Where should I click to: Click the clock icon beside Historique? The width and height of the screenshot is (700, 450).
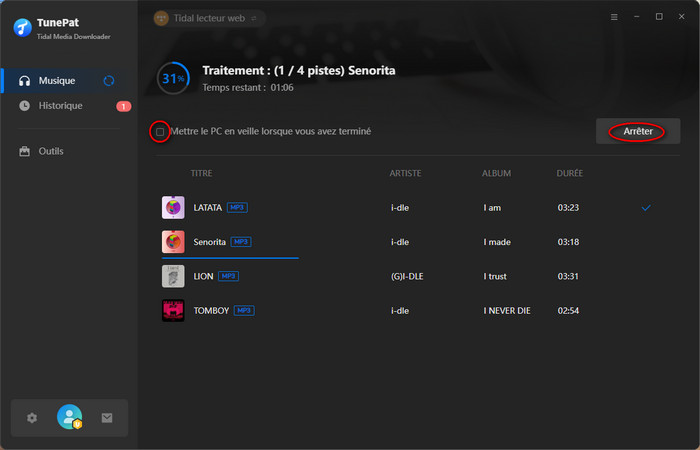pos(25,106)
